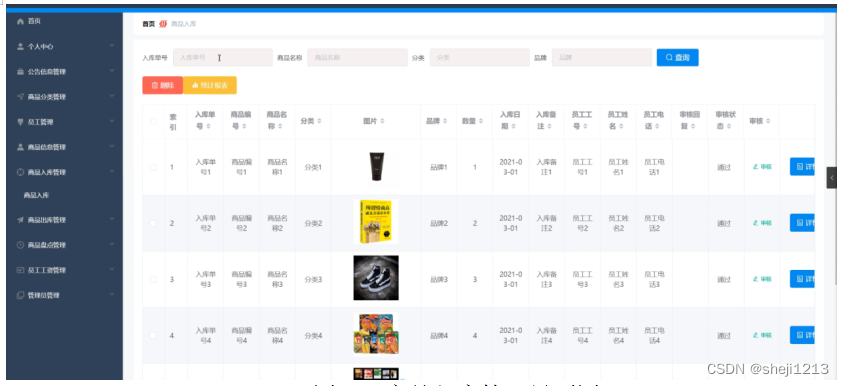Sort by the 品牌 column sort icon
The height and width of the screenshot is (386, 844).
445,122
